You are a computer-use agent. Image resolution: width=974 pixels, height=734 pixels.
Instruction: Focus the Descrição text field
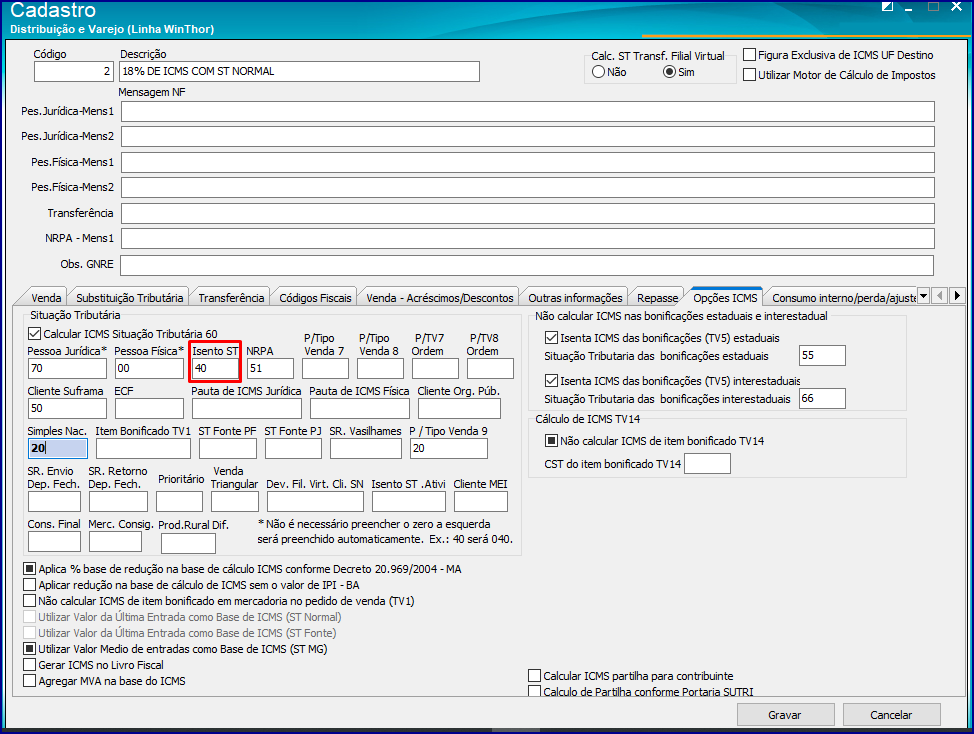pos(299,71)
